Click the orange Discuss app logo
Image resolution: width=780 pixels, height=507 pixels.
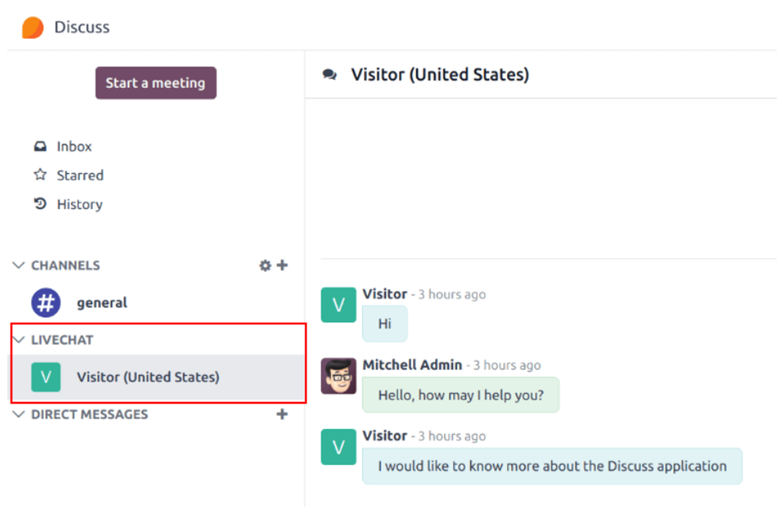(x=33, y=27)
